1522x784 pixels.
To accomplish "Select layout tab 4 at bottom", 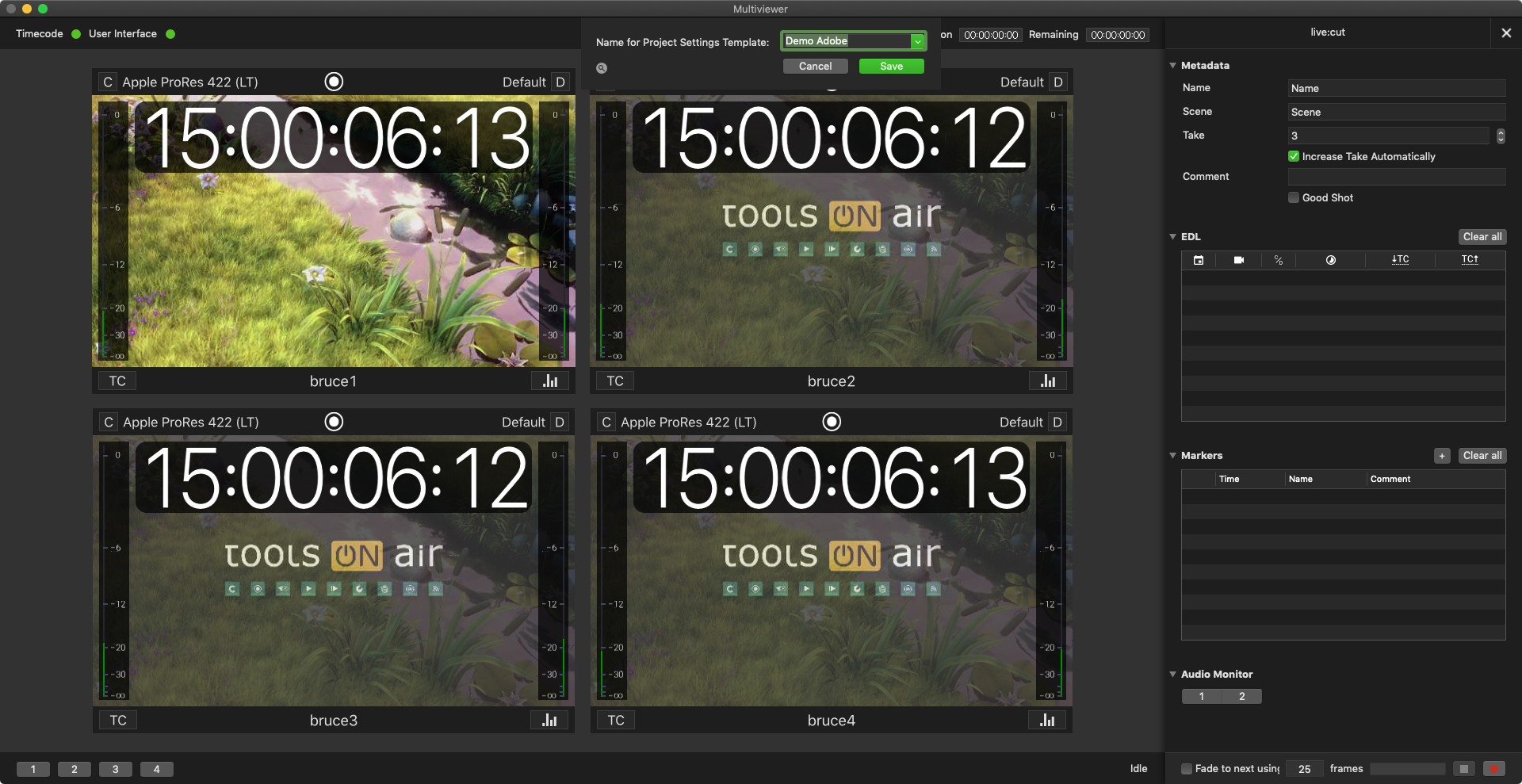I will 157,769.
